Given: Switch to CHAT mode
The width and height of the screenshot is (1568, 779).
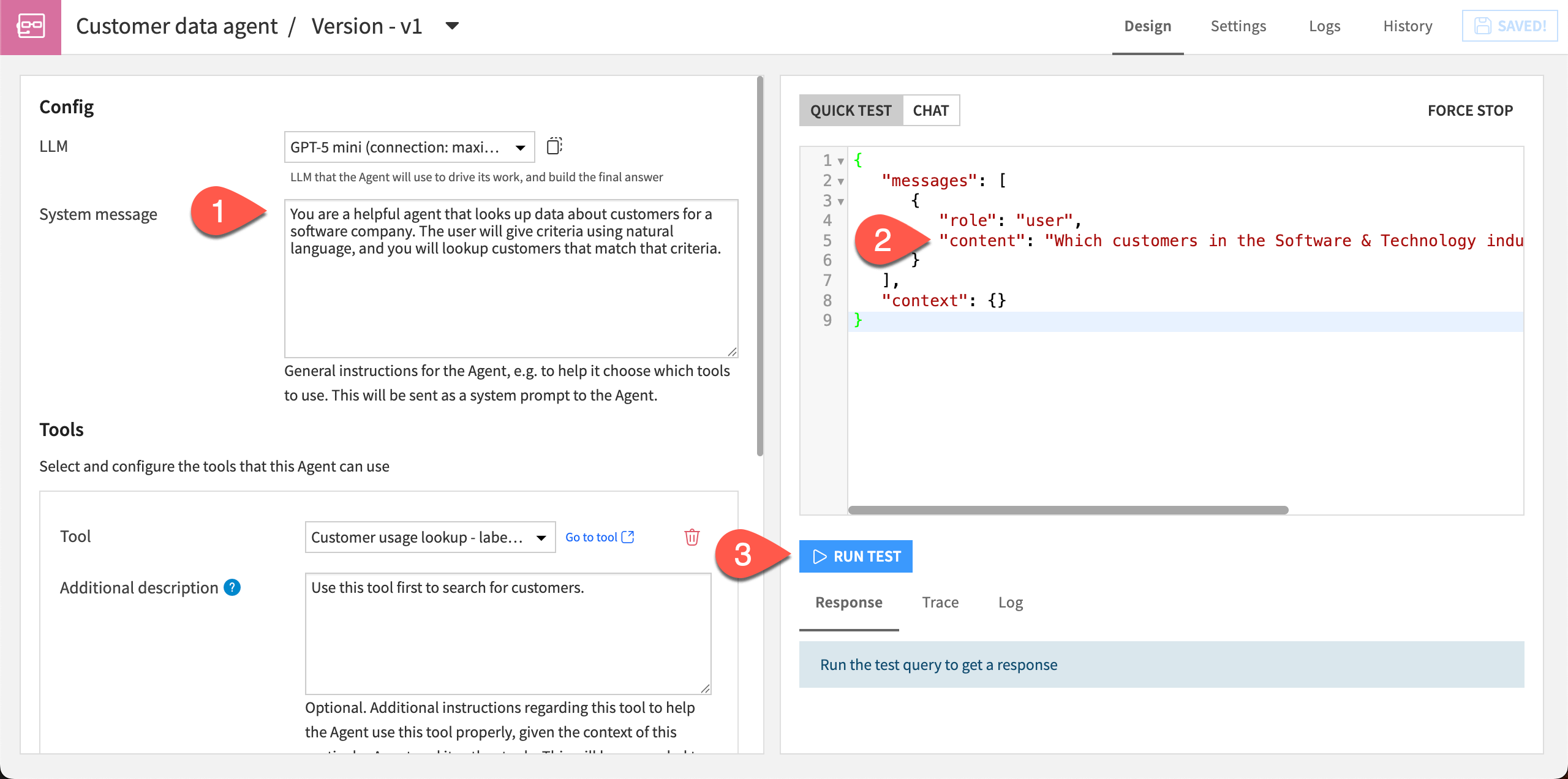Looking at the screenshot, I should 930,110.
